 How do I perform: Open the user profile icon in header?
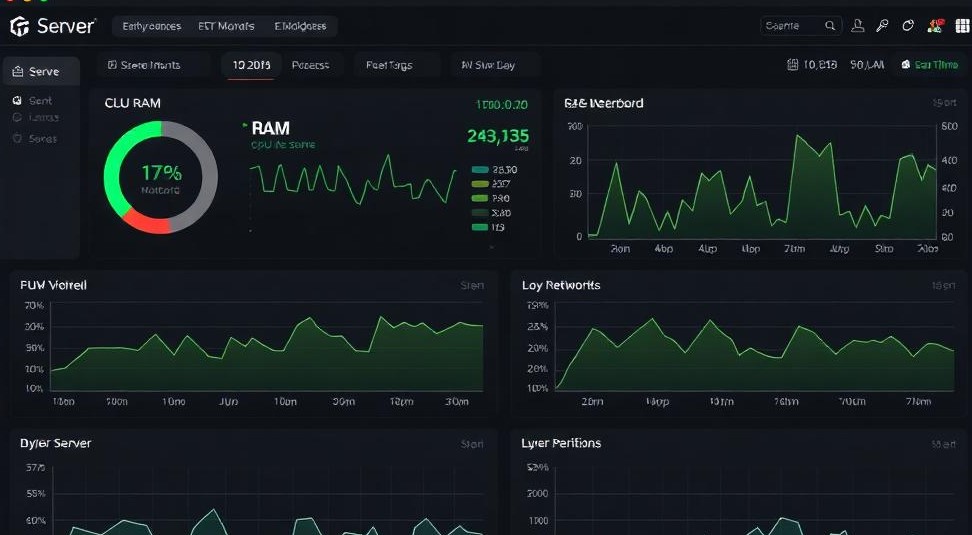pyautogui.click(x=857, y=26)
